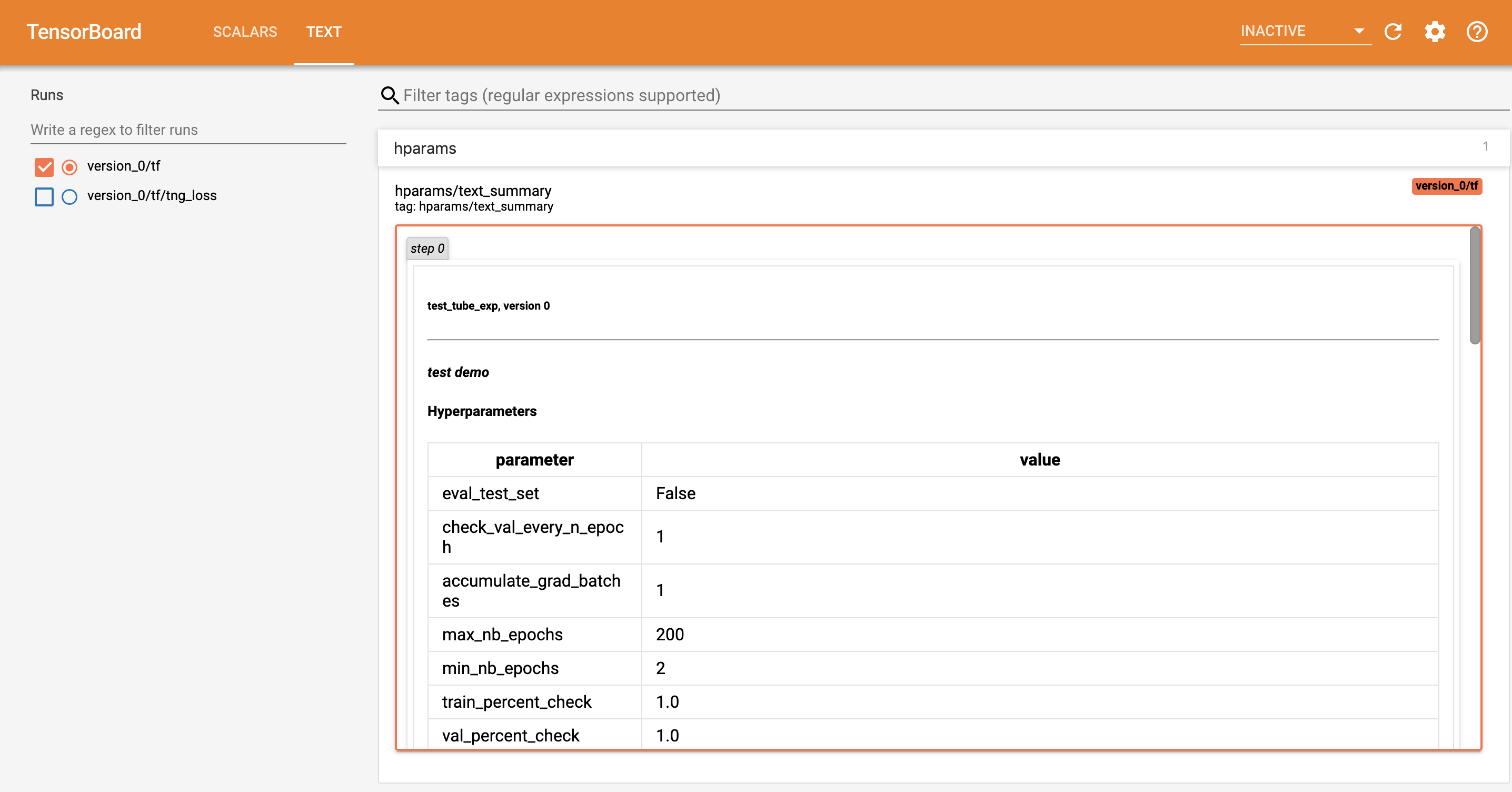
Task: Switch to SCALARS tab
Action: click(244, 32)
